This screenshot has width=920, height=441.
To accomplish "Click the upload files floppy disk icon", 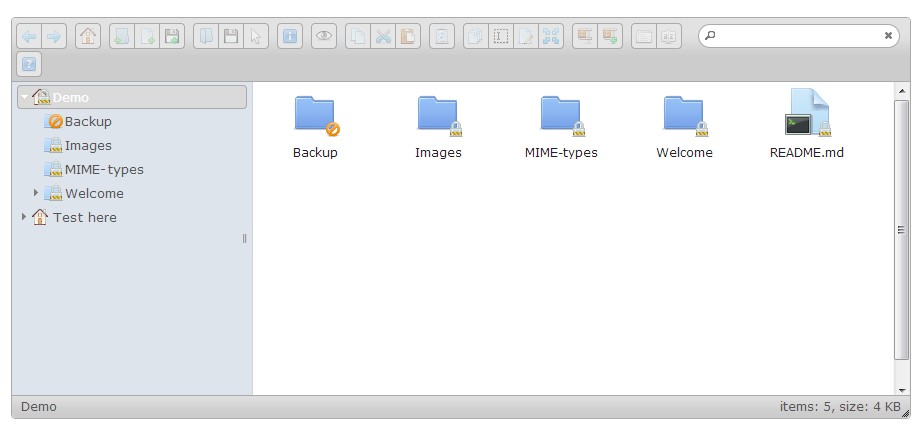I will click(172, 37).
